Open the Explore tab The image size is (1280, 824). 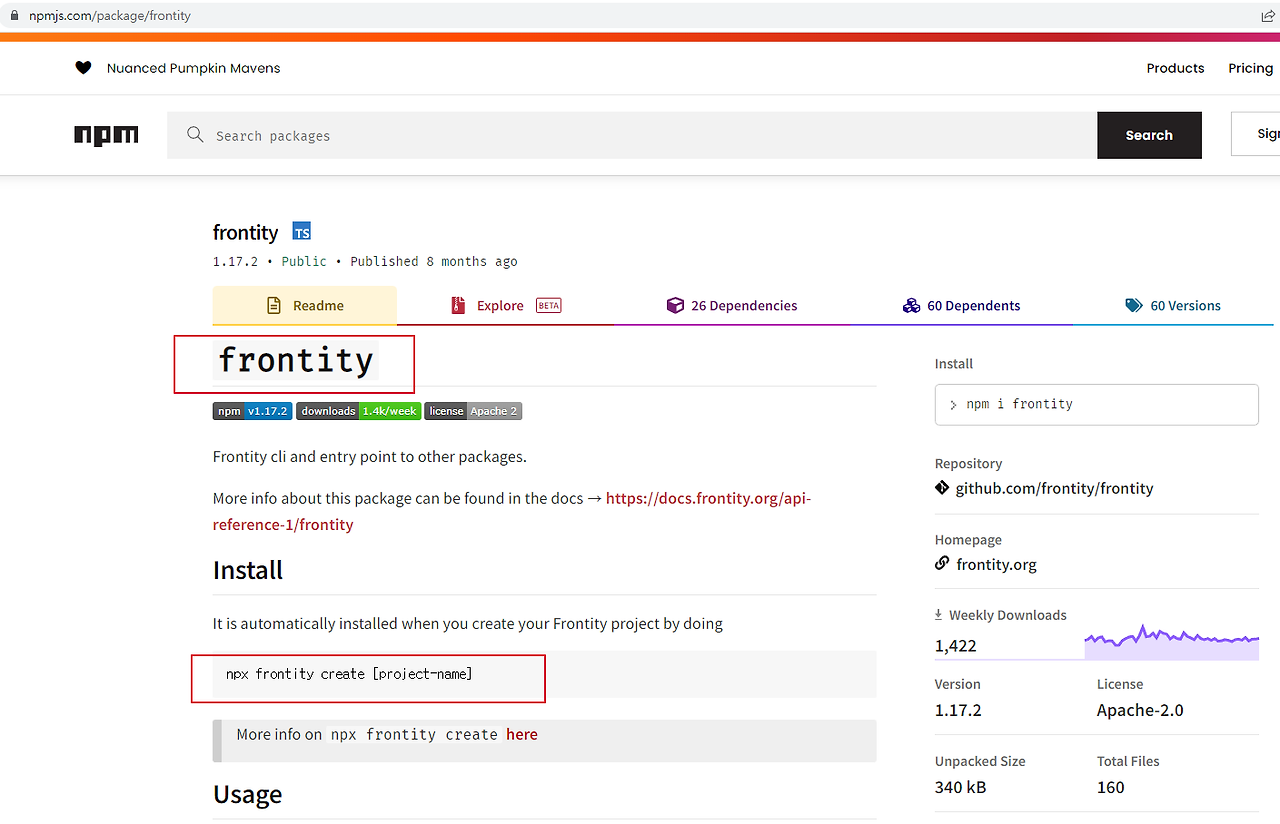pos(505,306)
